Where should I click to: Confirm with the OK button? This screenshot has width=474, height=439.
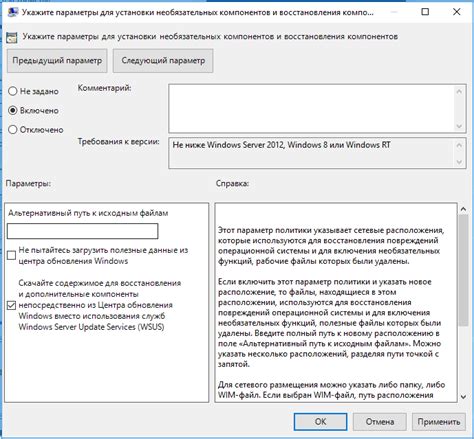320,422
